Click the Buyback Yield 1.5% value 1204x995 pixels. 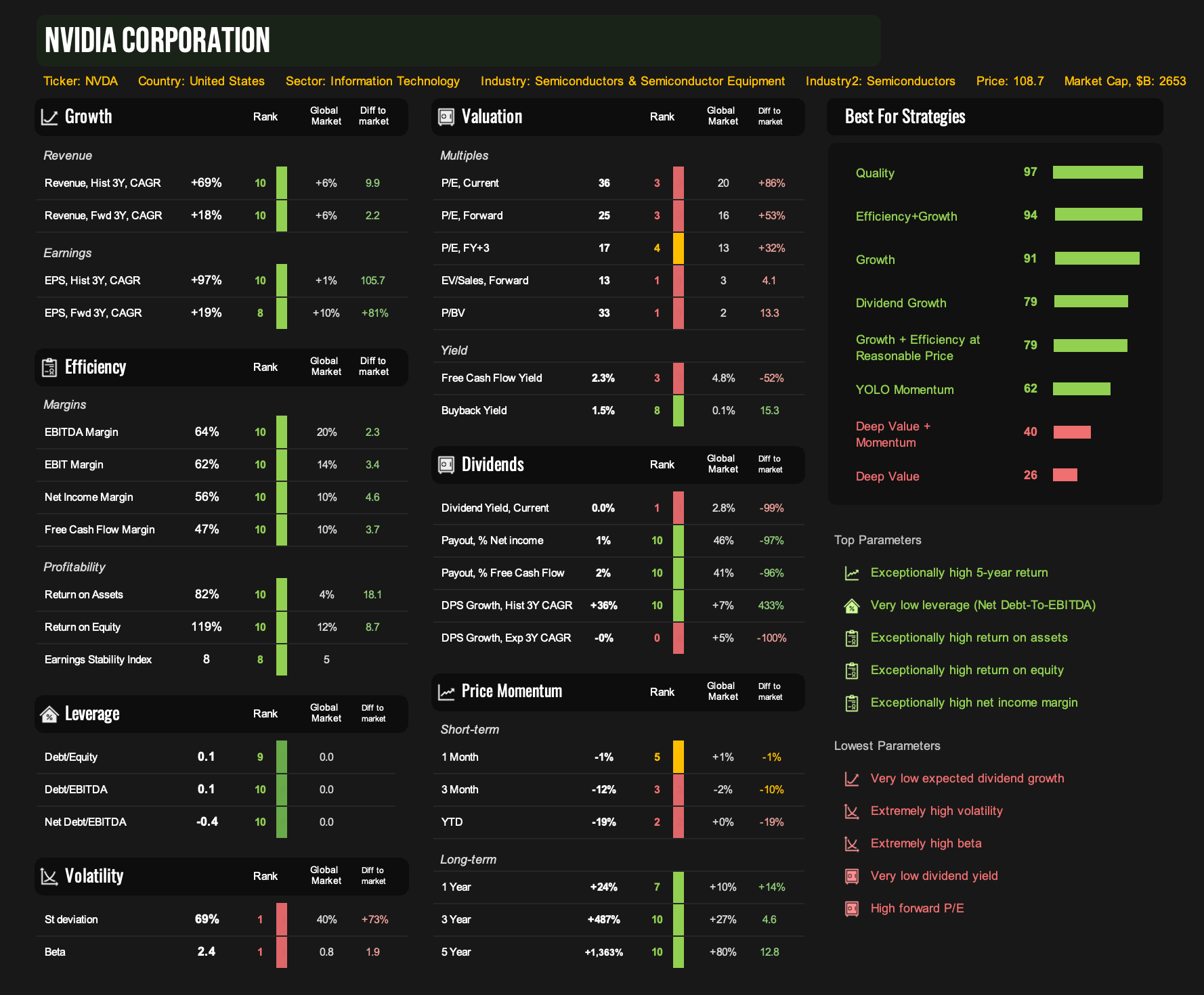(x=603, y=411)
